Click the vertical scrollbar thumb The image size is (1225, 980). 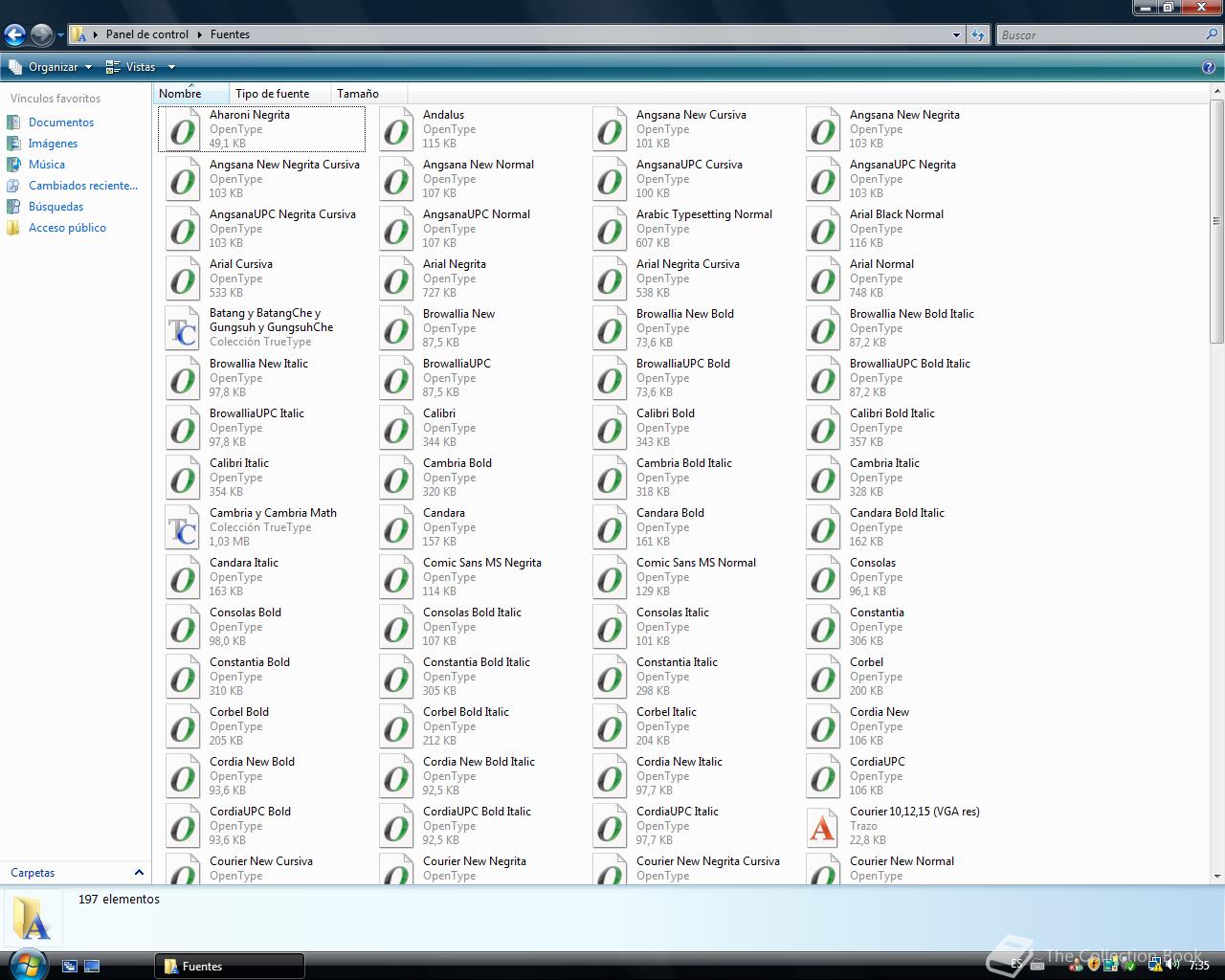[1216, 221]
